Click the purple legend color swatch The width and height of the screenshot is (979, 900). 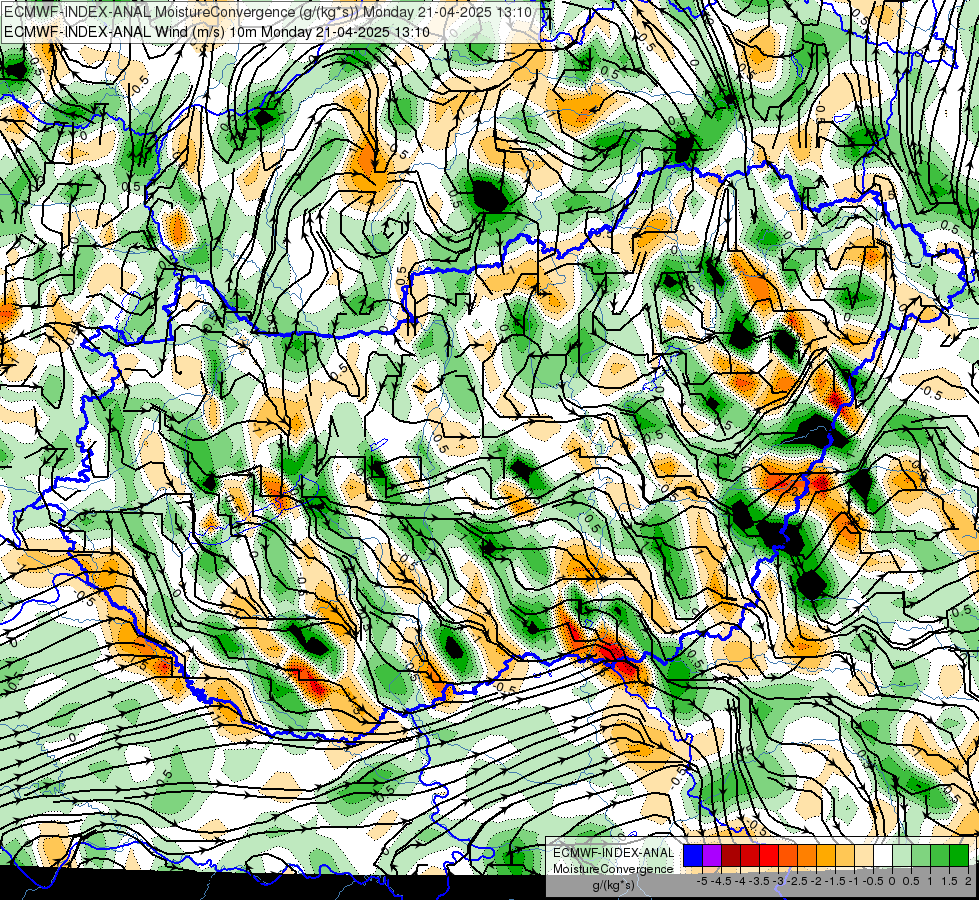[x=712, y=855]
